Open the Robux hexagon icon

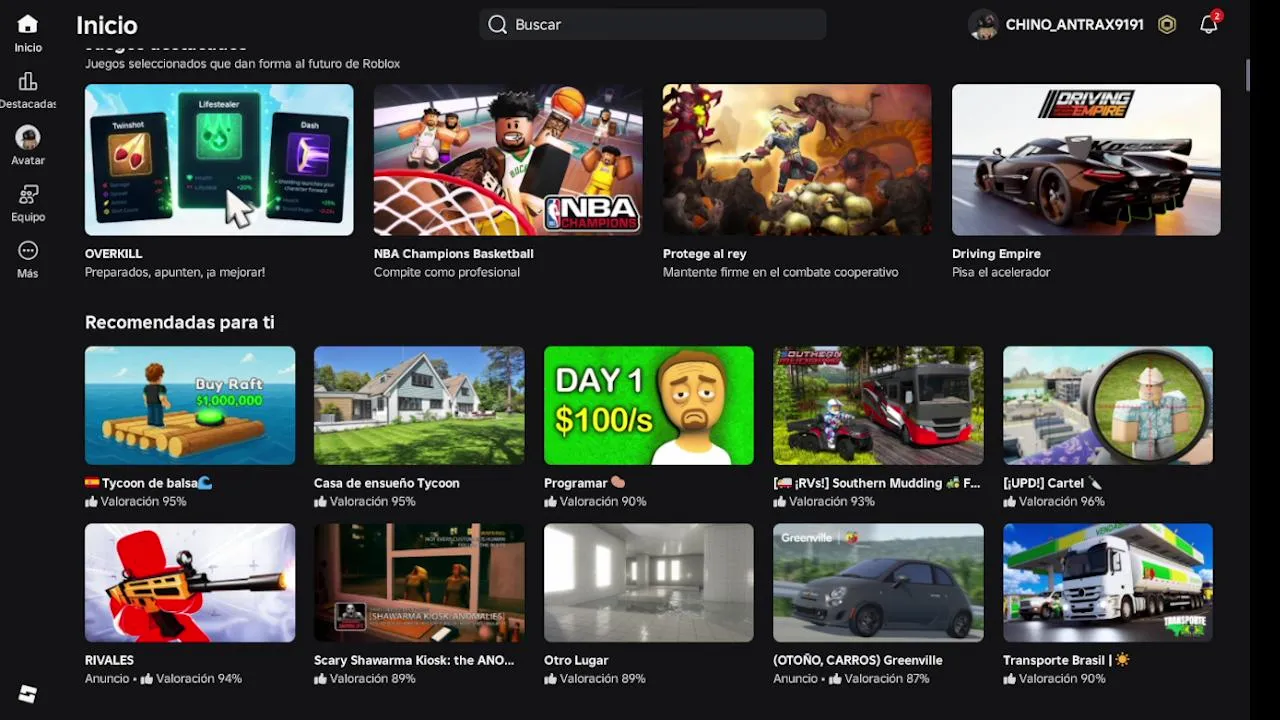tap(1167, 25)
